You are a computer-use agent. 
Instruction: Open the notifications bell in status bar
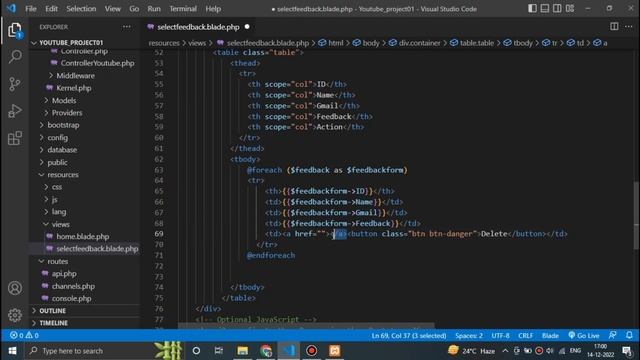[x=629, y=336]
